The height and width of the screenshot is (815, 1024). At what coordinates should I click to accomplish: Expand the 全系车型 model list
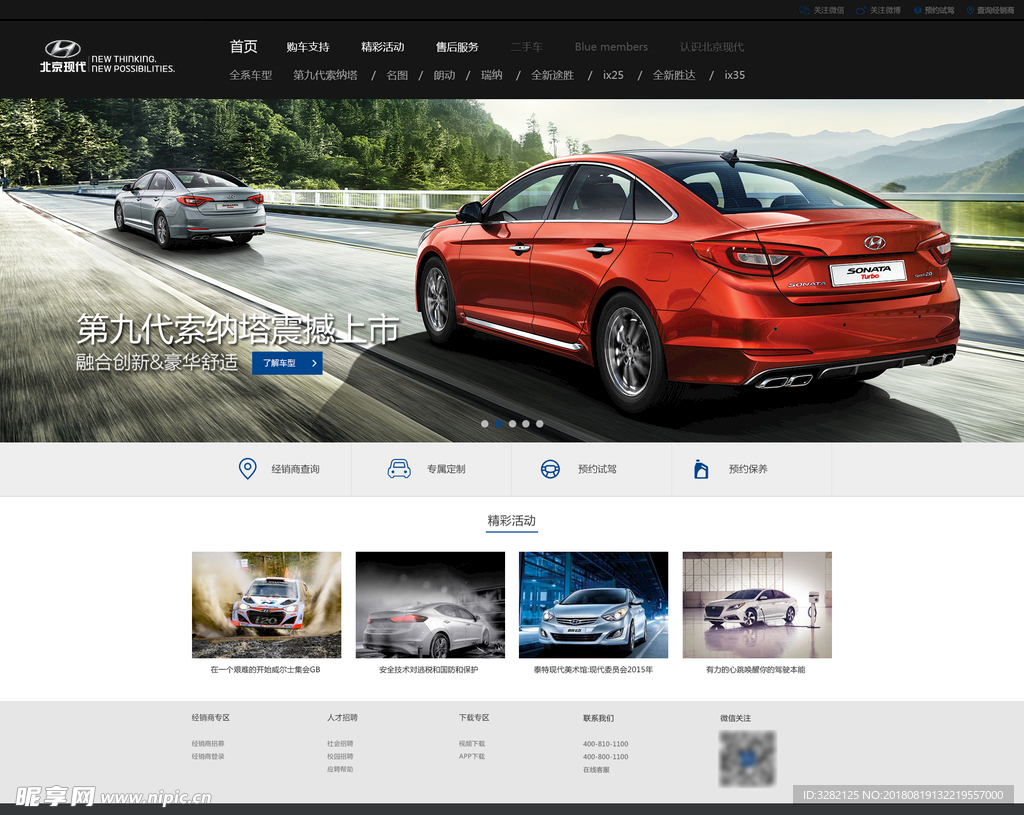point(251,75)
